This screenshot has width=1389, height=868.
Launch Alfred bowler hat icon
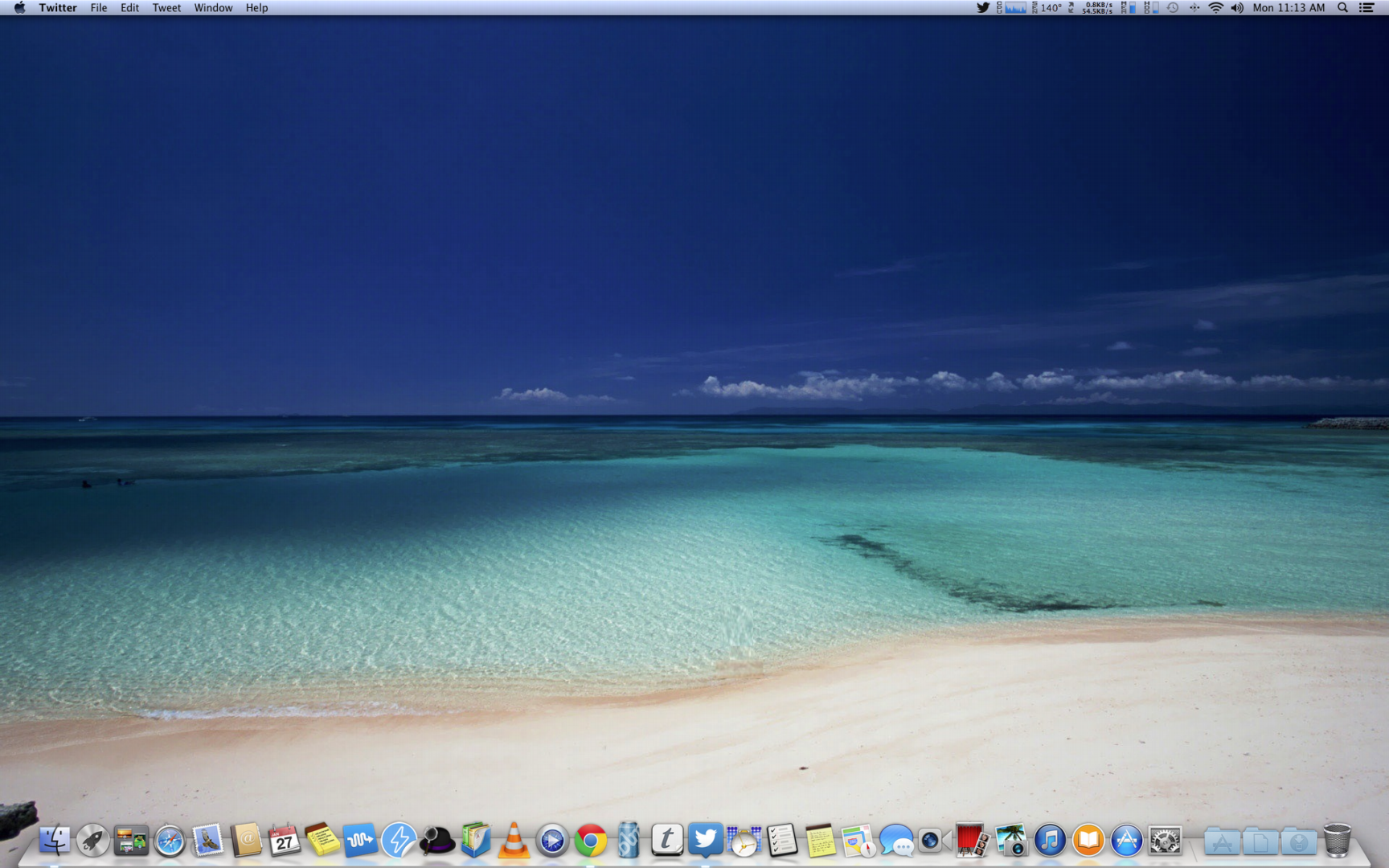coord(437,841)
